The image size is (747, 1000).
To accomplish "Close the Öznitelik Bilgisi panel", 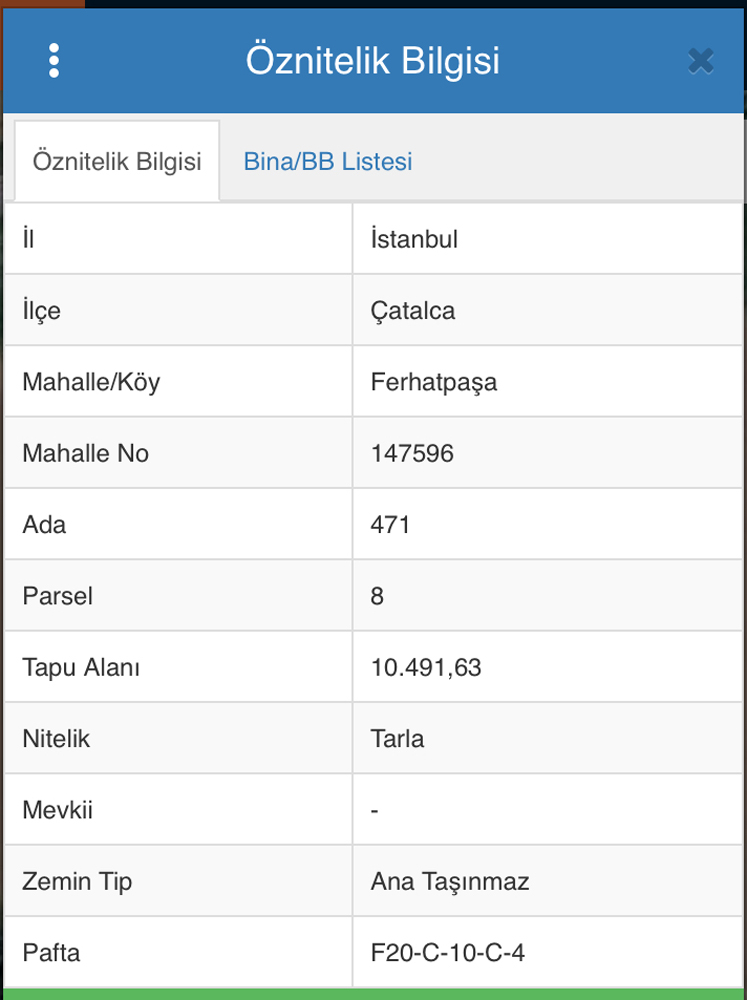I will tap(701, 61).
